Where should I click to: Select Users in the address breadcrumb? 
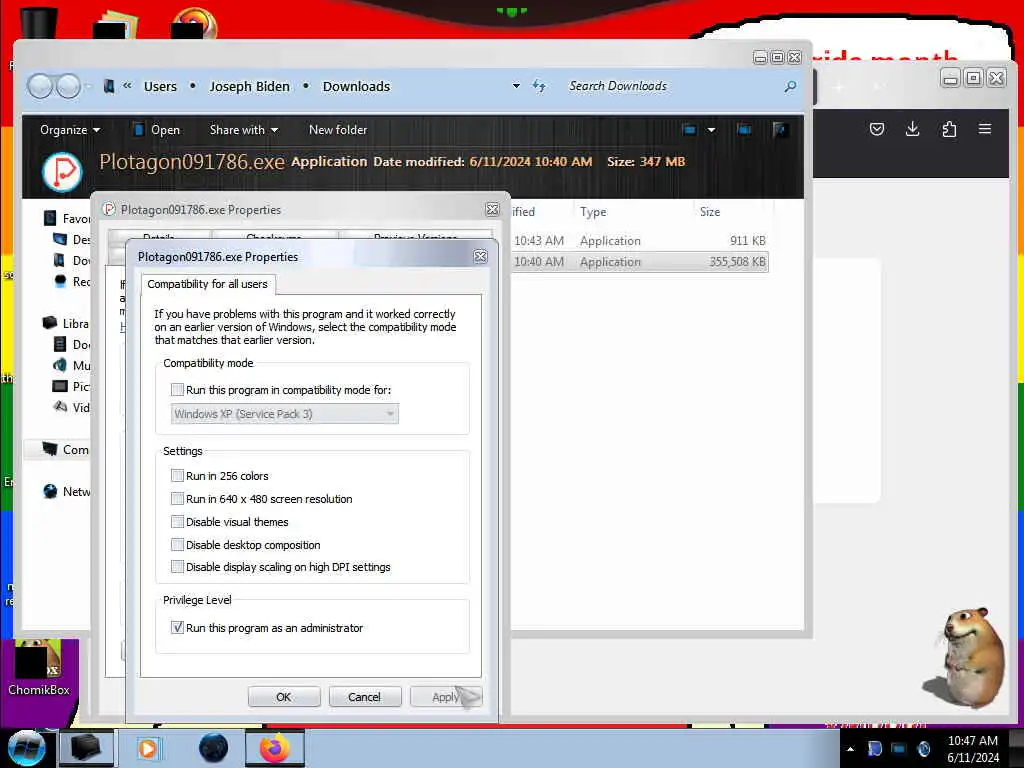[x=160, y=86]
